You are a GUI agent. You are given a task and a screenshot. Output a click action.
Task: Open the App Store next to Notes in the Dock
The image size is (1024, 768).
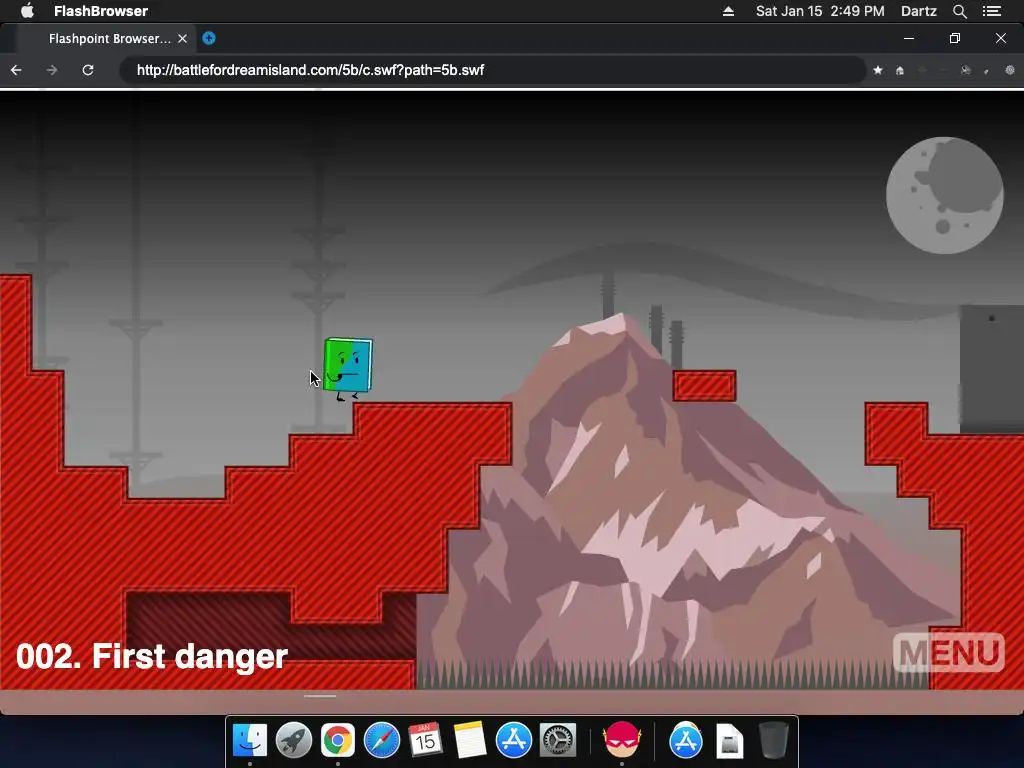(514, 740)
